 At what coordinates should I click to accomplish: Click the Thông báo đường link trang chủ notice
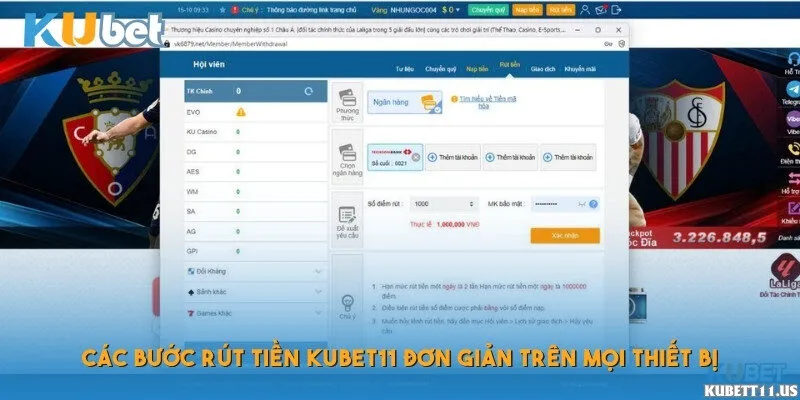pos(311,10)
